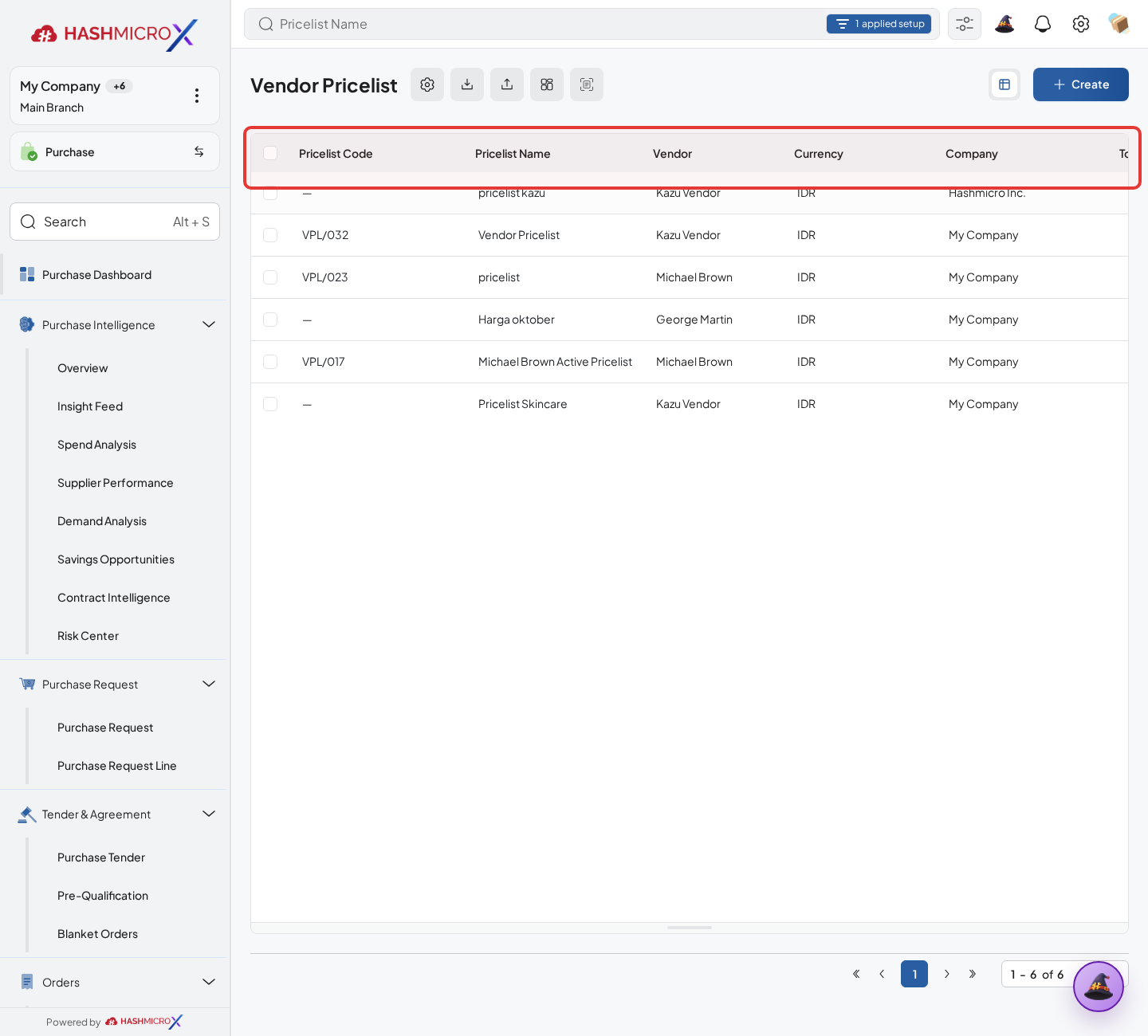The height and width of the screenshot is (1036, 1148).
Task: Select all rows with header checkbox
Action: click(x=270, y=153)
